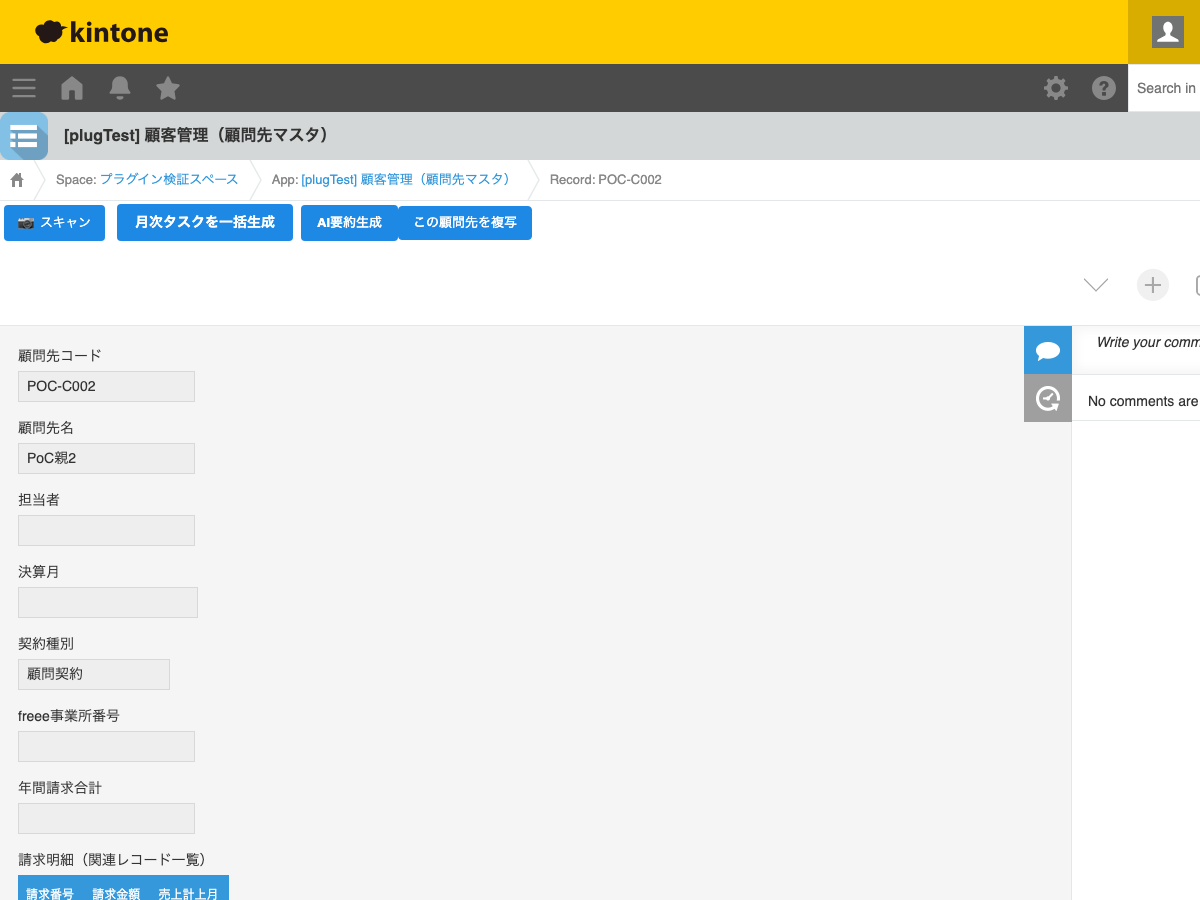This screenshot has width=1200, height=900.
Task: Open notifications bell
Action: pyautogui.click(x=120, y=88)
